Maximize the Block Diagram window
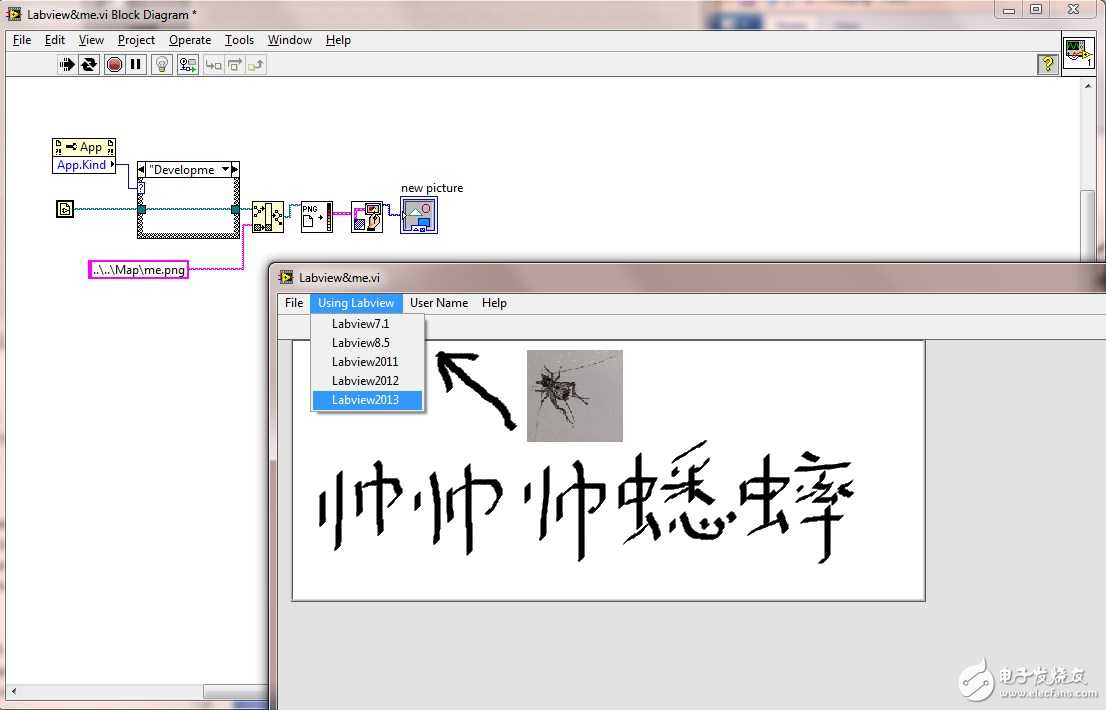1106x710 pixels. tap(1035, 9)
